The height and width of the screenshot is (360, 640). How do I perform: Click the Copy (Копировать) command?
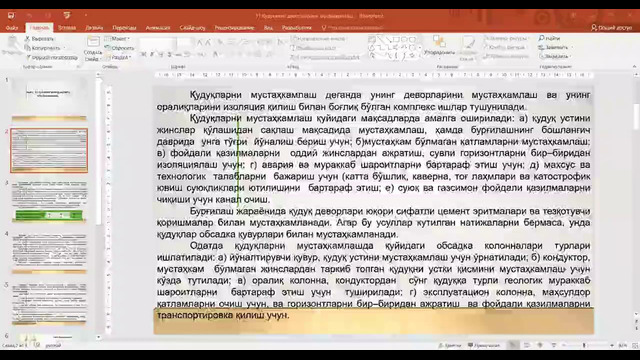point(42,48)
